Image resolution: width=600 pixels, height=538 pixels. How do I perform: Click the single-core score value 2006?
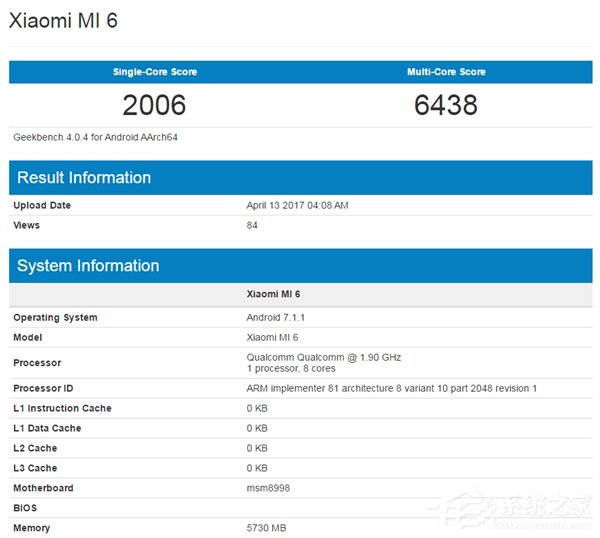click(x=154, y=105)
